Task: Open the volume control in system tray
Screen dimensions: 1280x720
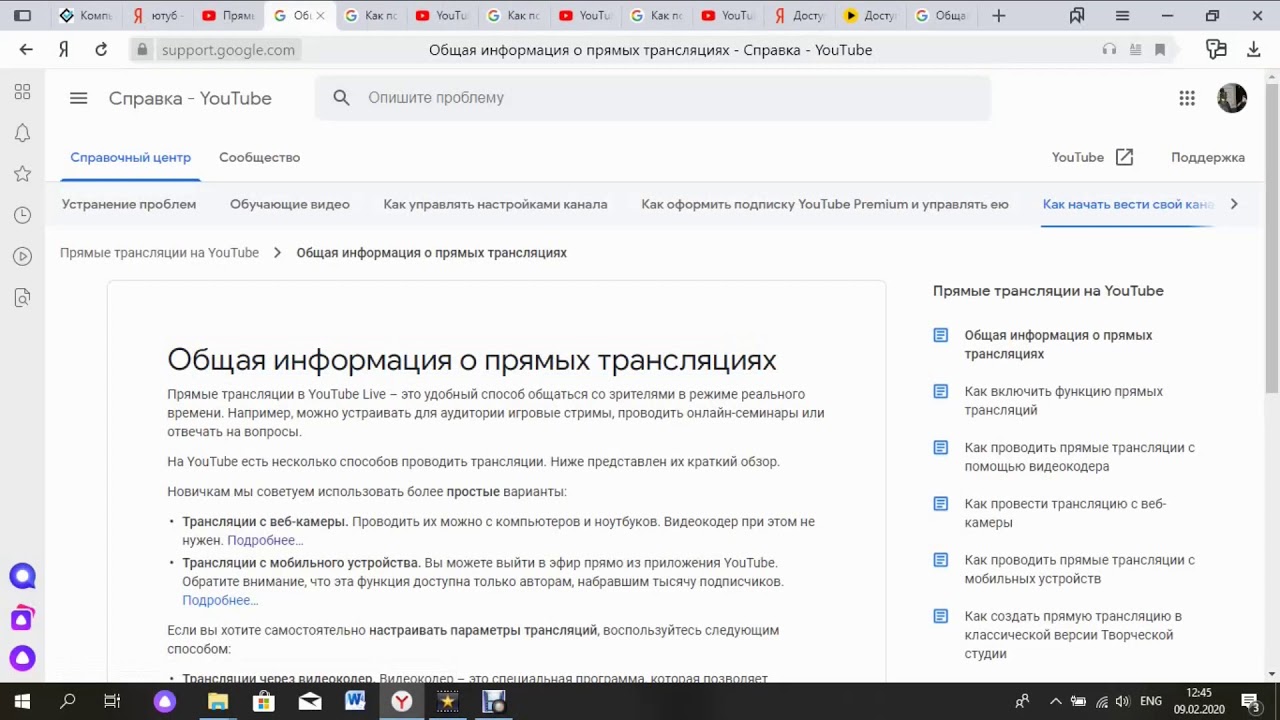Action: tap(1122, 701)
